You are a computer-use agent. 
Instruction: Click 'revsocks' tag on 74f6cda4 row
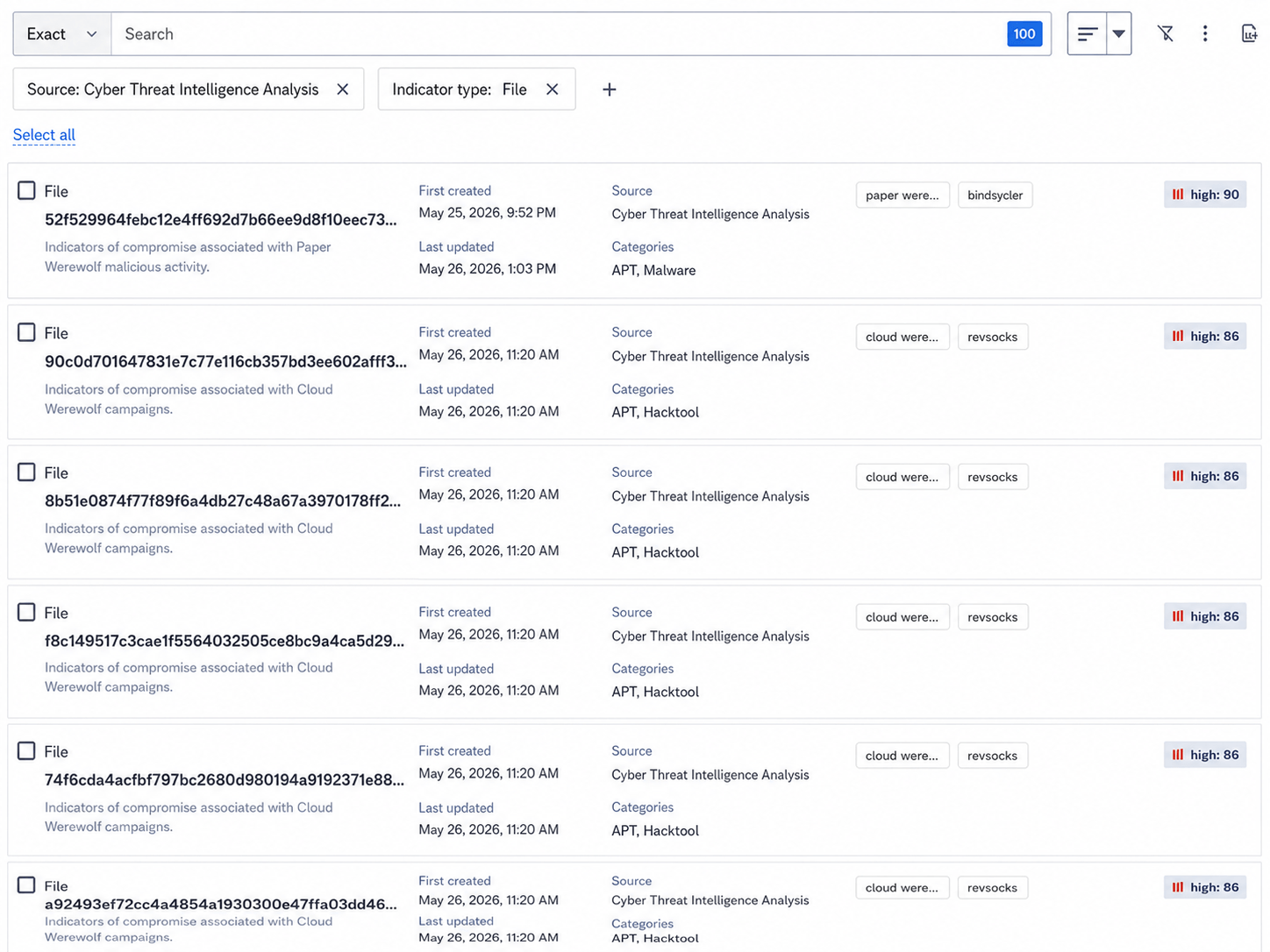point(993,756)
